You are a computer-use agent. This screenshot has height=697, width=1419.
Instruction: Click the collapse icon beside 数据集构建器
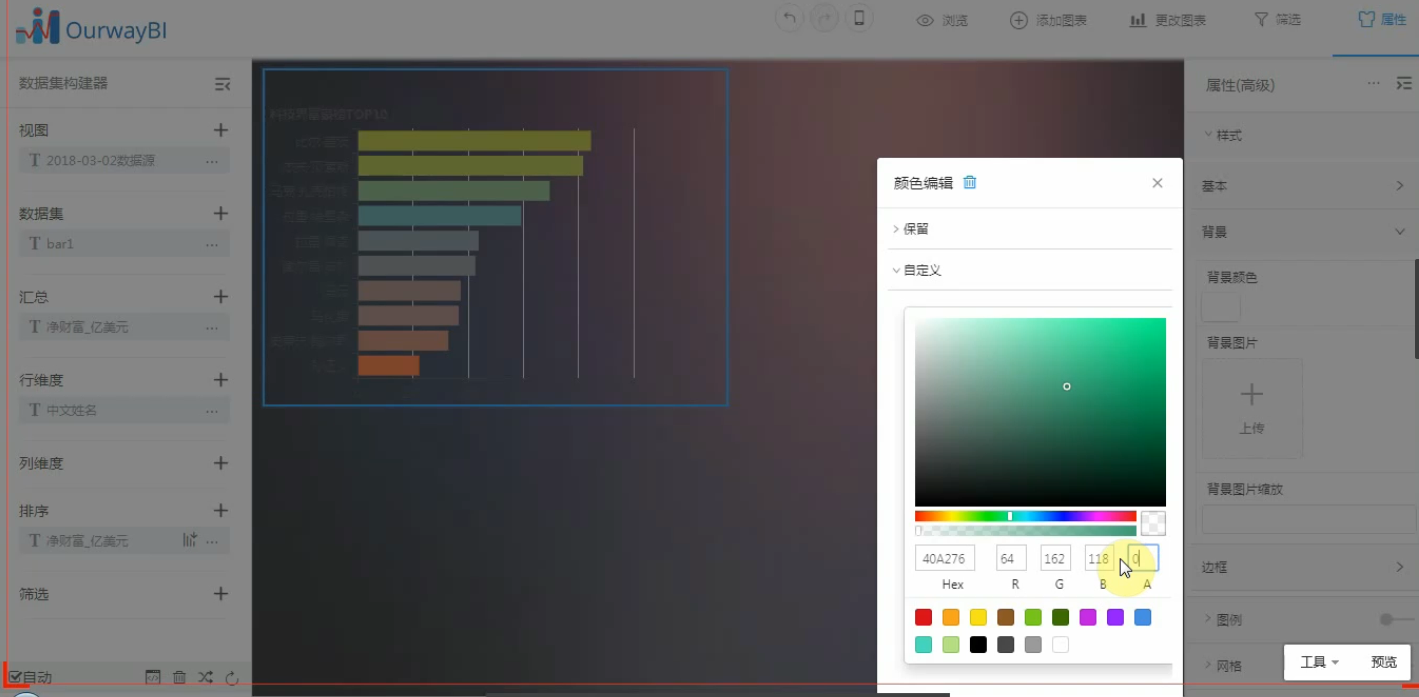point(221,84)
